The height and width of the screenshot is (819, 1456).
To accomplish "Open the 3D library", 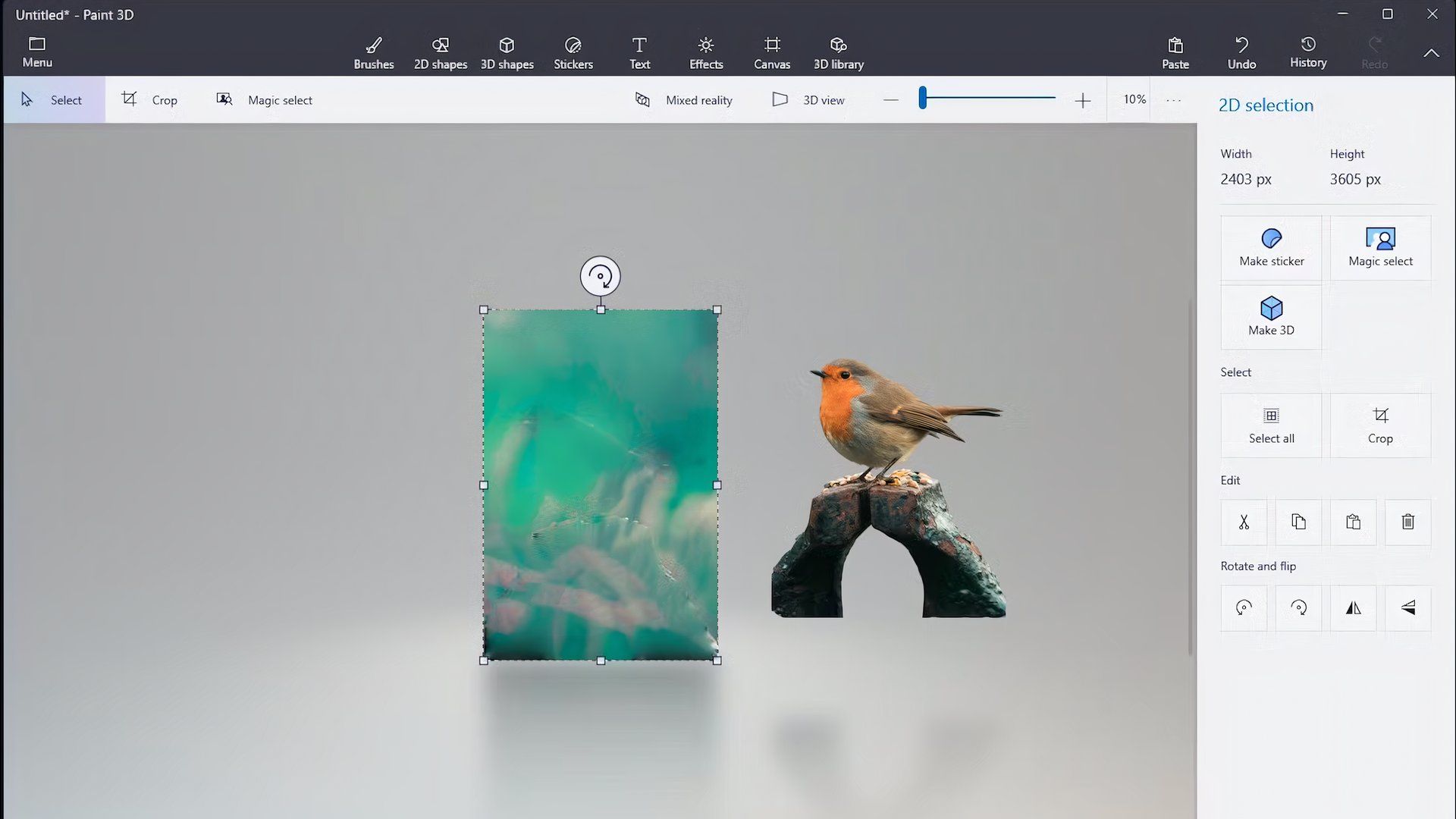I will click(x=839, y=53).
